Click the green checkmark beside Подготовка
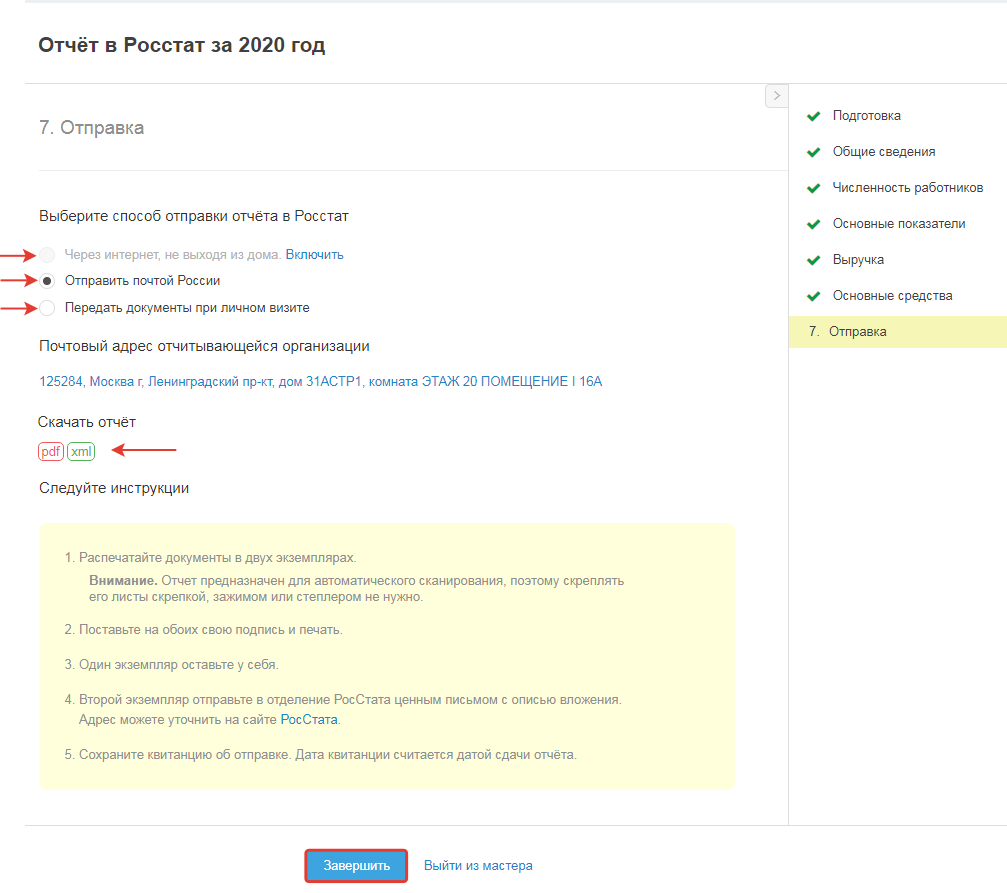This screenshot has height=893, width=1007. (813, 116)
